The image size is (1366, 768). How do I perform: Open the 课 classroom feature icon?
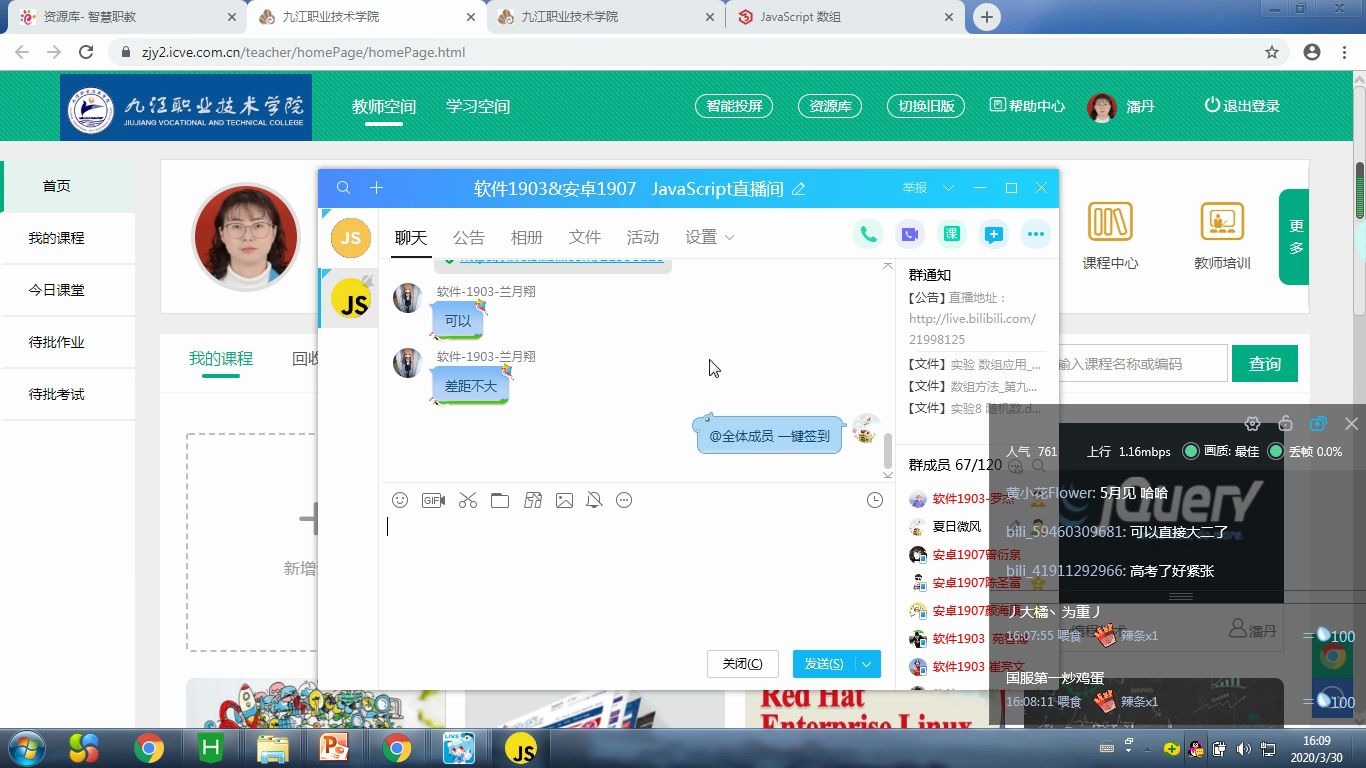click(x=951, y=234)
